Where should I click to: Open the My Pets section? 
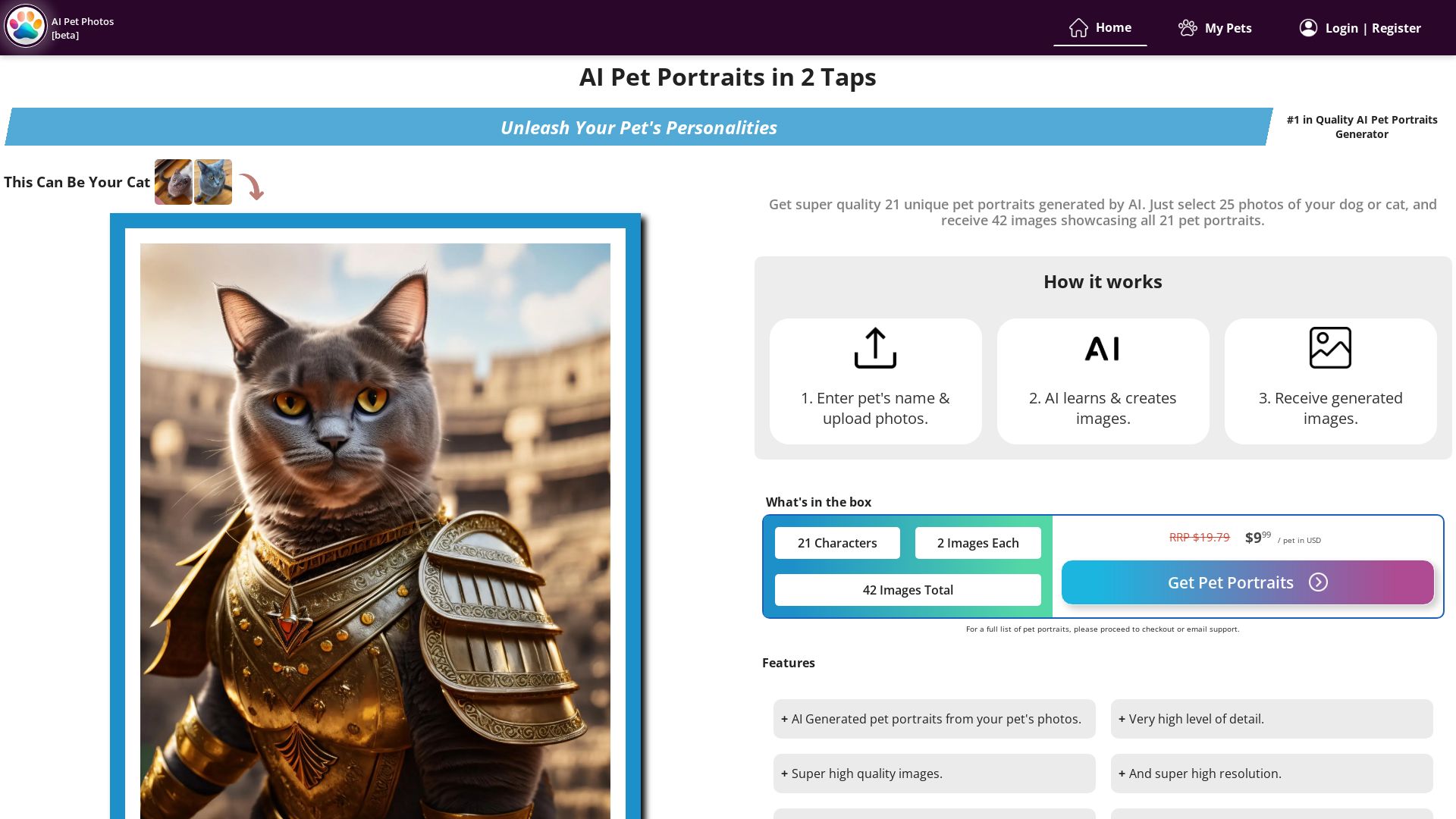tap(1228, 27)
